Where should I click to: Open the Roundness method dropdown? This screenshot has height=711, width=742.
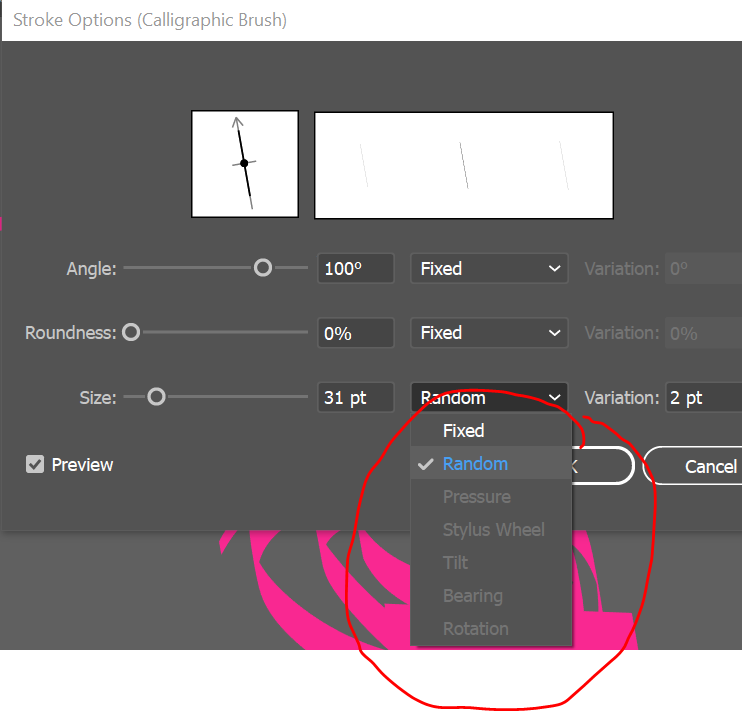[x=489, y=333]
